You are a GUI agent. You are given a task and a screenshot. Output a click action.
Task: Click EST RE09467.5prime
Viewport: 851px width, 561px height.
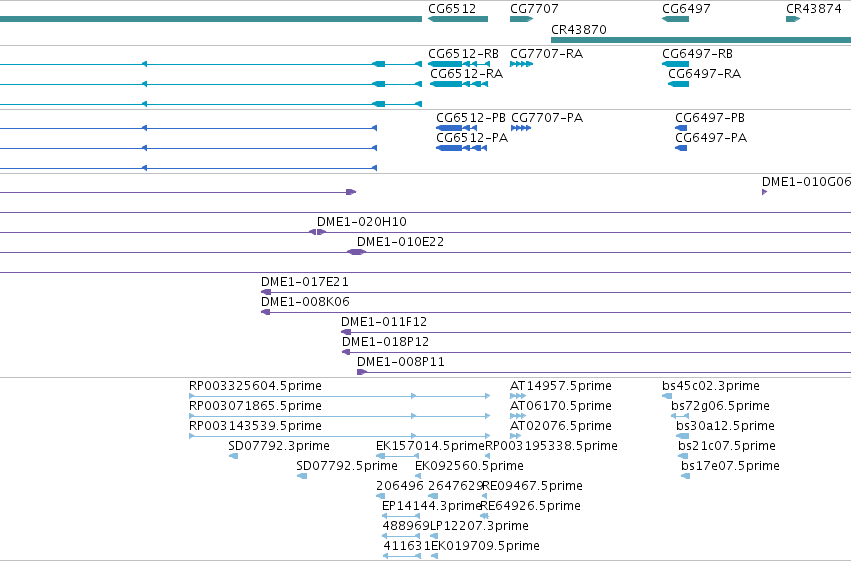pos(532,486)
